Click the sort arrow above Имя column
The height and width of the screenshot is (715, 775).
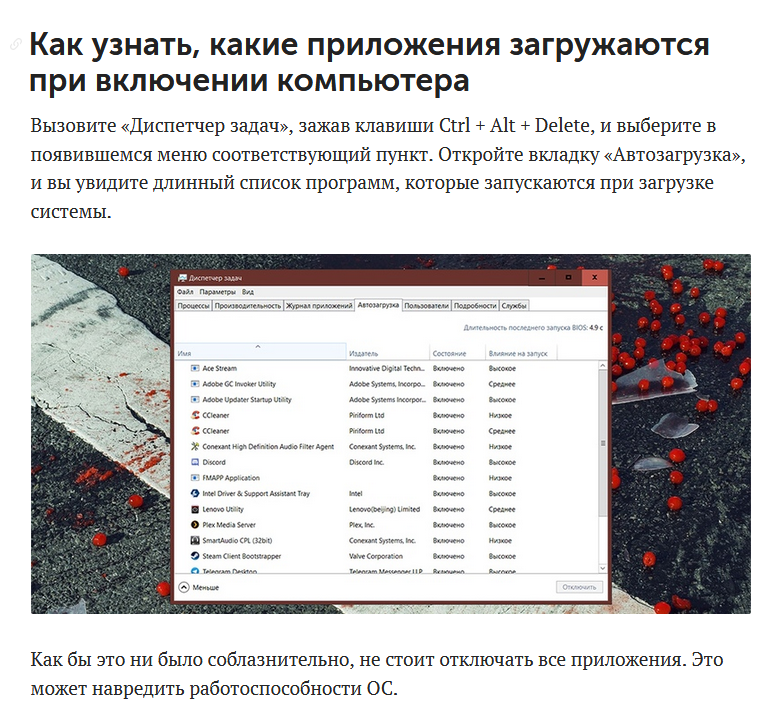pos(259,346)
